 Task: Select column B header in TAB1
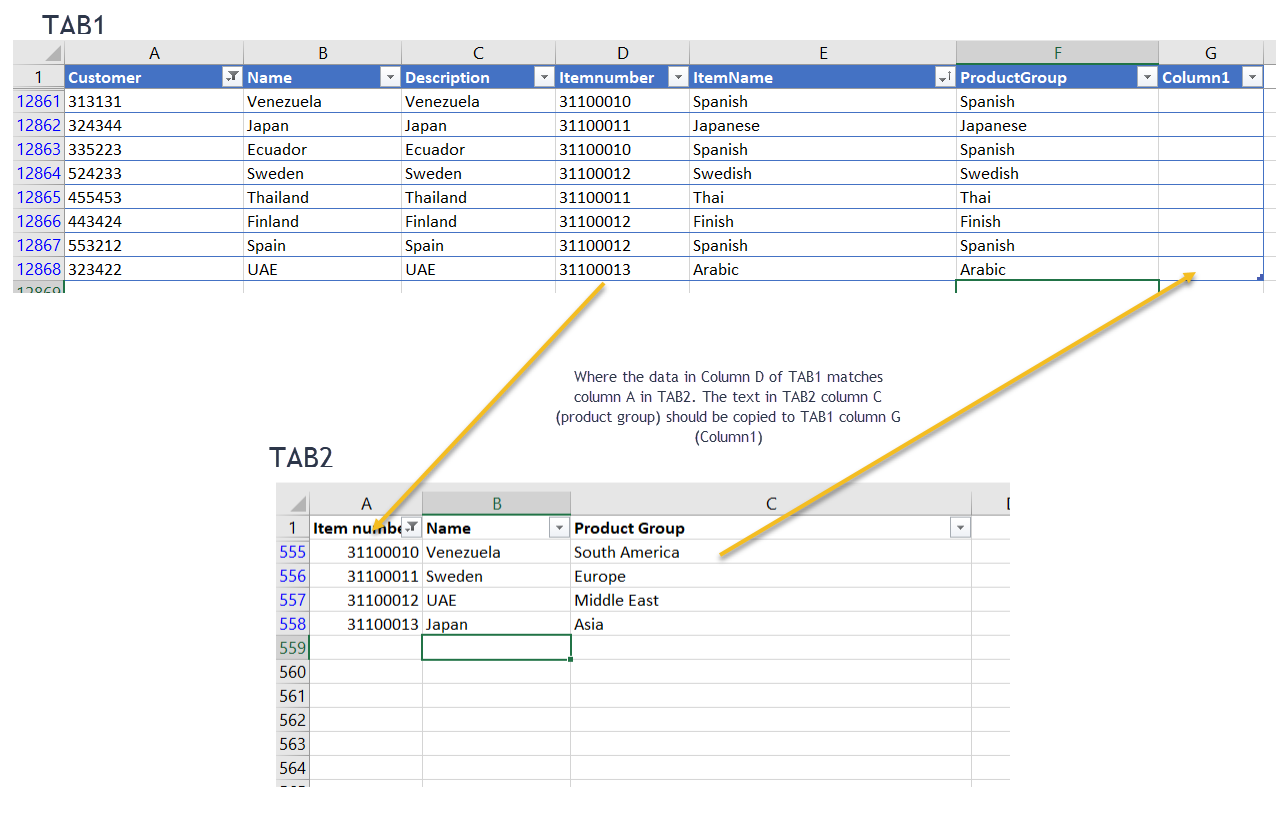click(x=322, y=53)
